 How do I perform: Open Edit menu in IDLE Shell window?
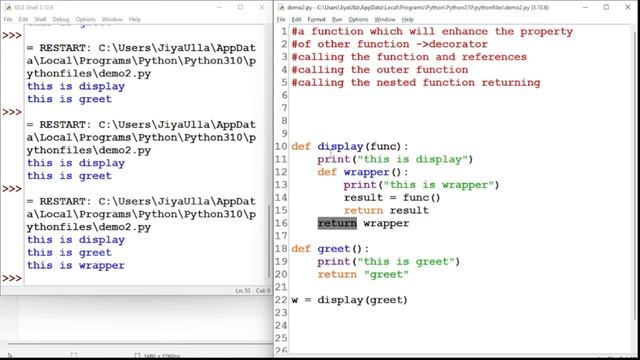tap(23, 19)
